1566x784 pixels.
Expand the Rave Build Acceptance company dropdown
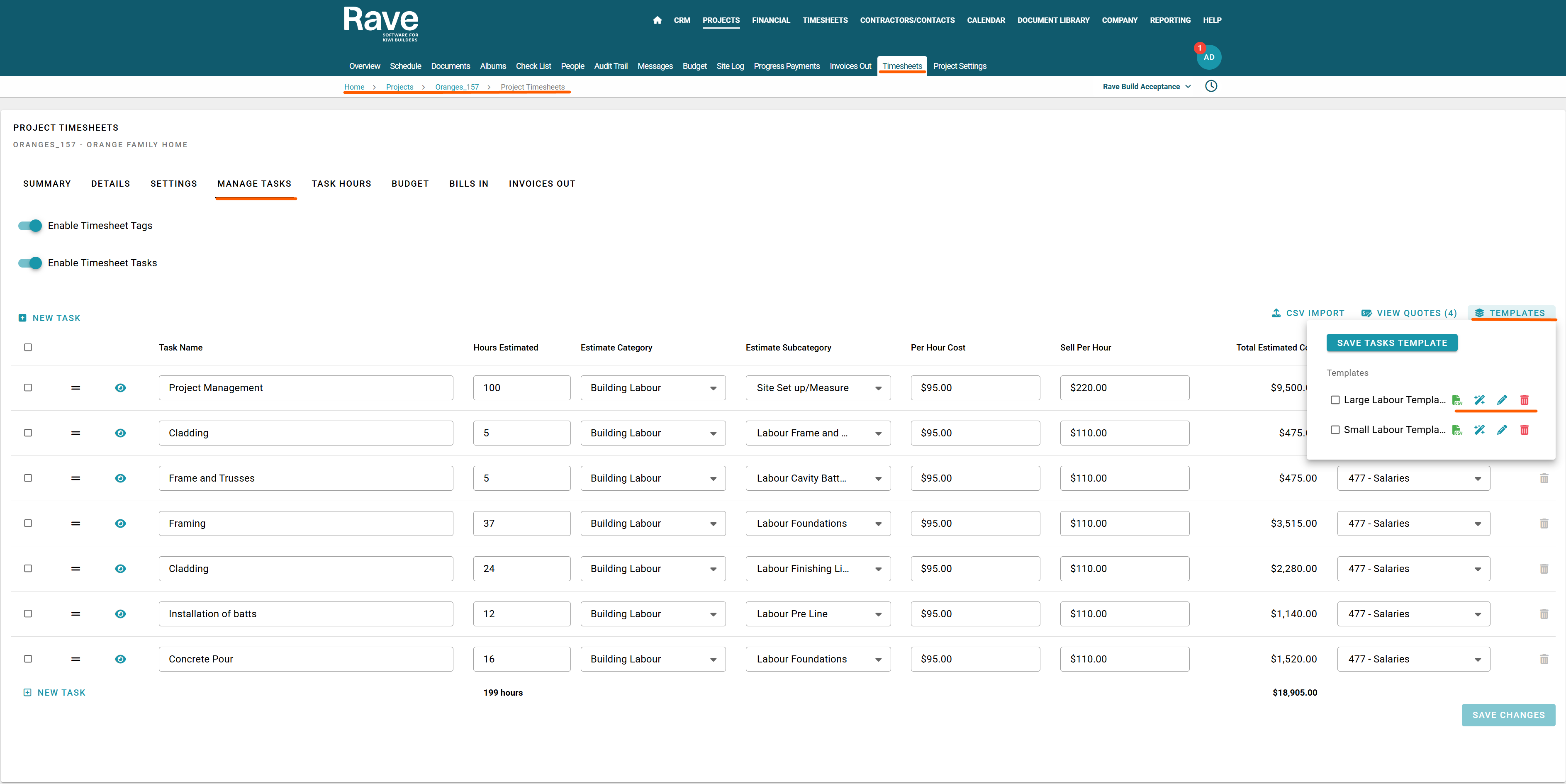click(1147, 86)
